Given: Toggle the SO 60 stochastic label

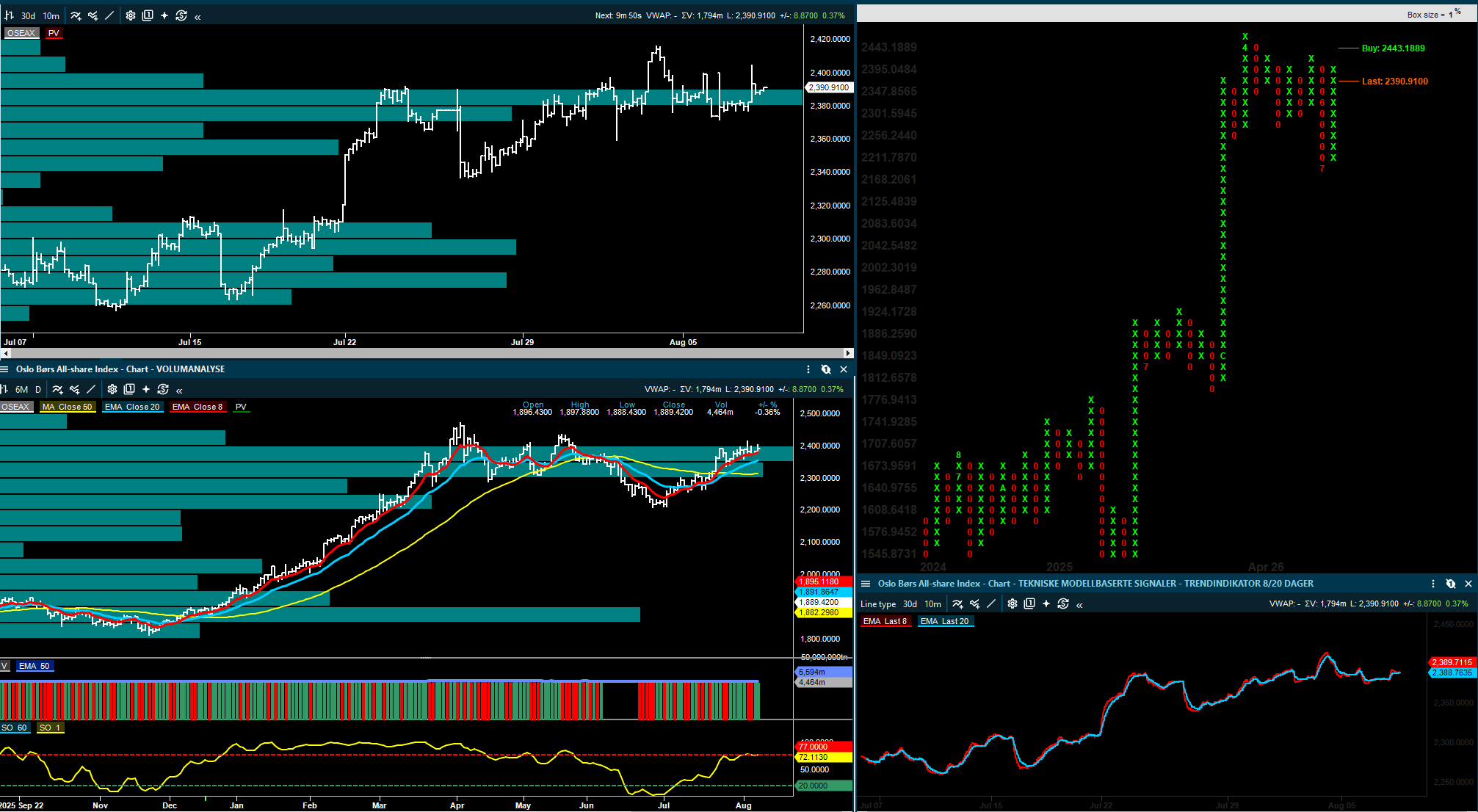Looking at the screenshot, I should pyautogui.click(x=14, y=728).
